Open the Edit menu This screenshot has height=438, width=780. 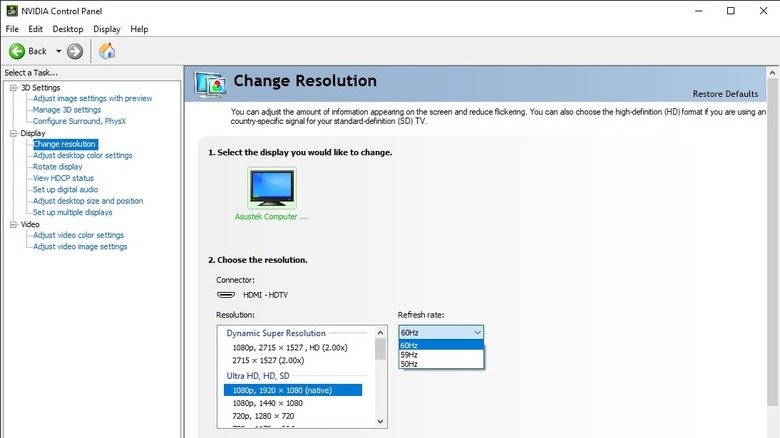pyautogui.click(x=35, y=29)
